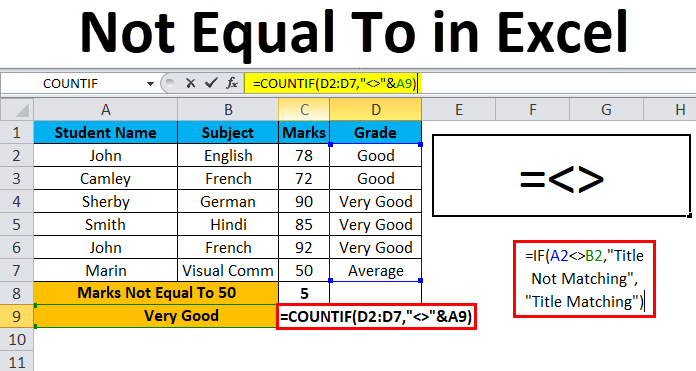The height and width of the screenshot is (371, 696).
Task: Select row 5 header
Action: [x=17, y=225]
